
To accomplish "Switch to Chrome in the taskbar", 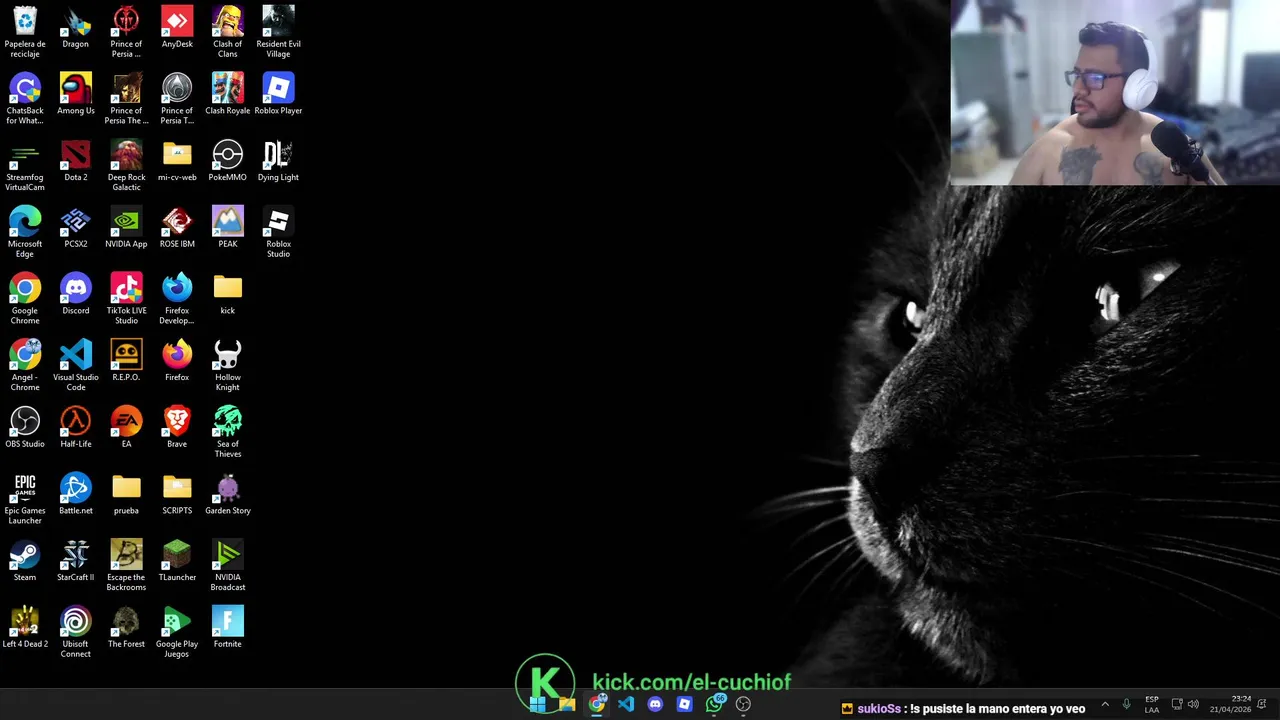I will (x=597, y=704).
